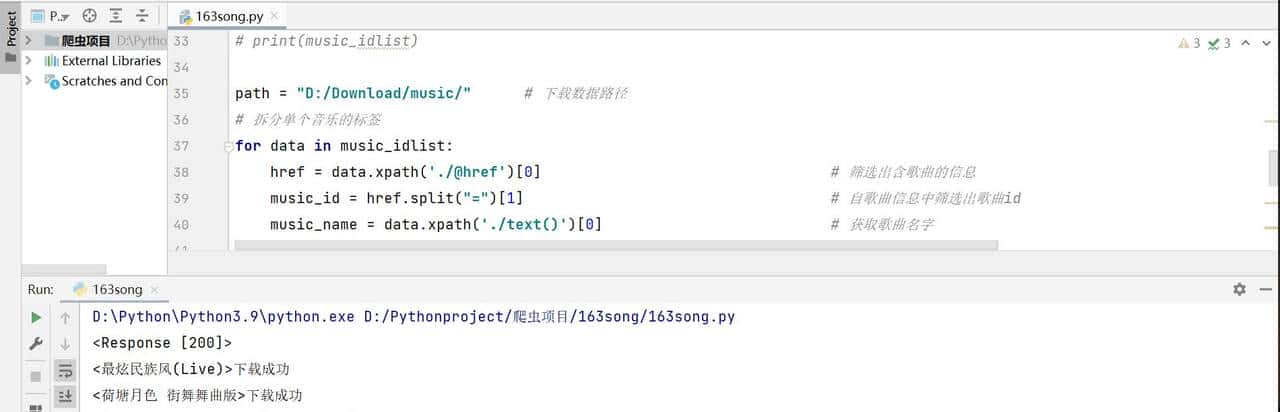Image resolution: width=1280 pixels, height=412 pixels.
Task: Click the editor vertical scrollbar thumb
Action: coord(1274,168)
